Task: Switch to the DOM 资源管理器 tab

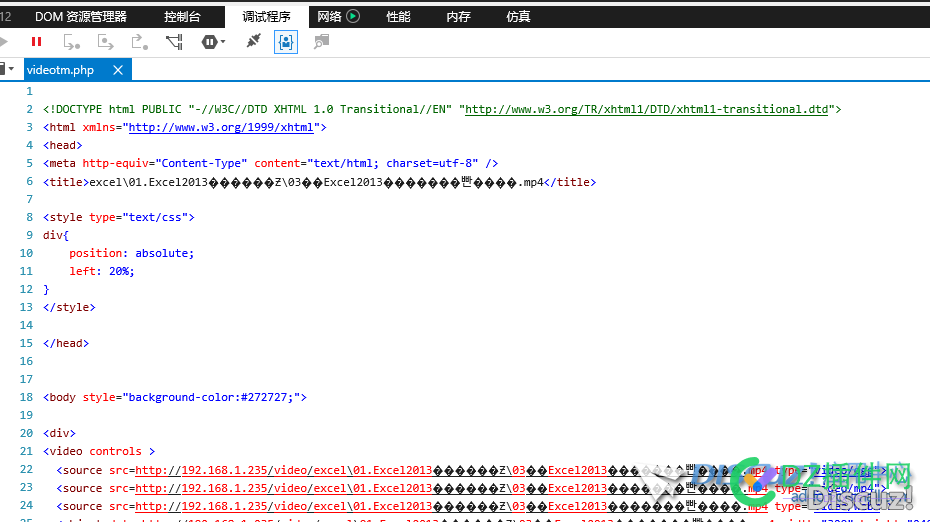Action: (x=81, y=17)
